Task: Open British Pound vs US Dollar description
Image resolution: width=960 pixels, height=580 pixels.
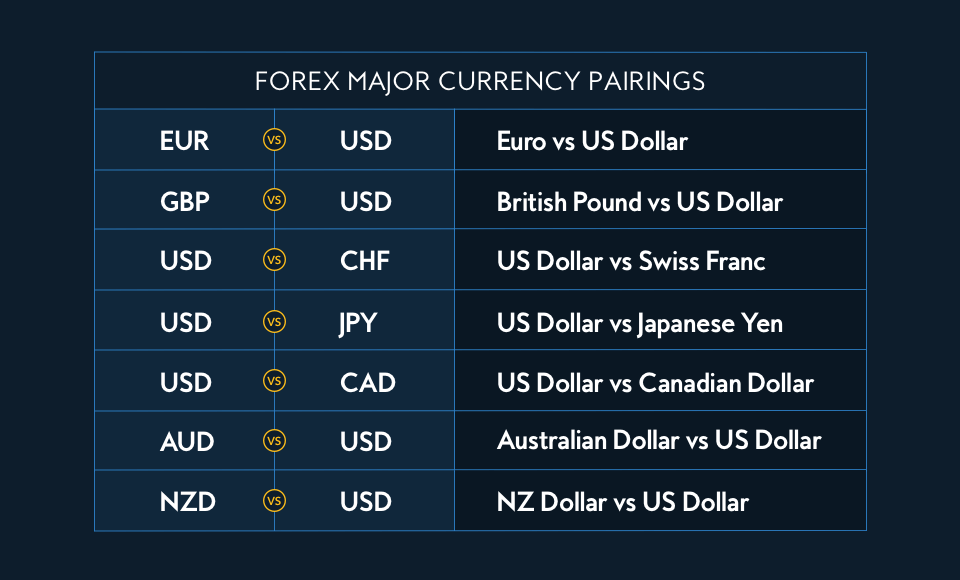Action: [x=639, y=202]
